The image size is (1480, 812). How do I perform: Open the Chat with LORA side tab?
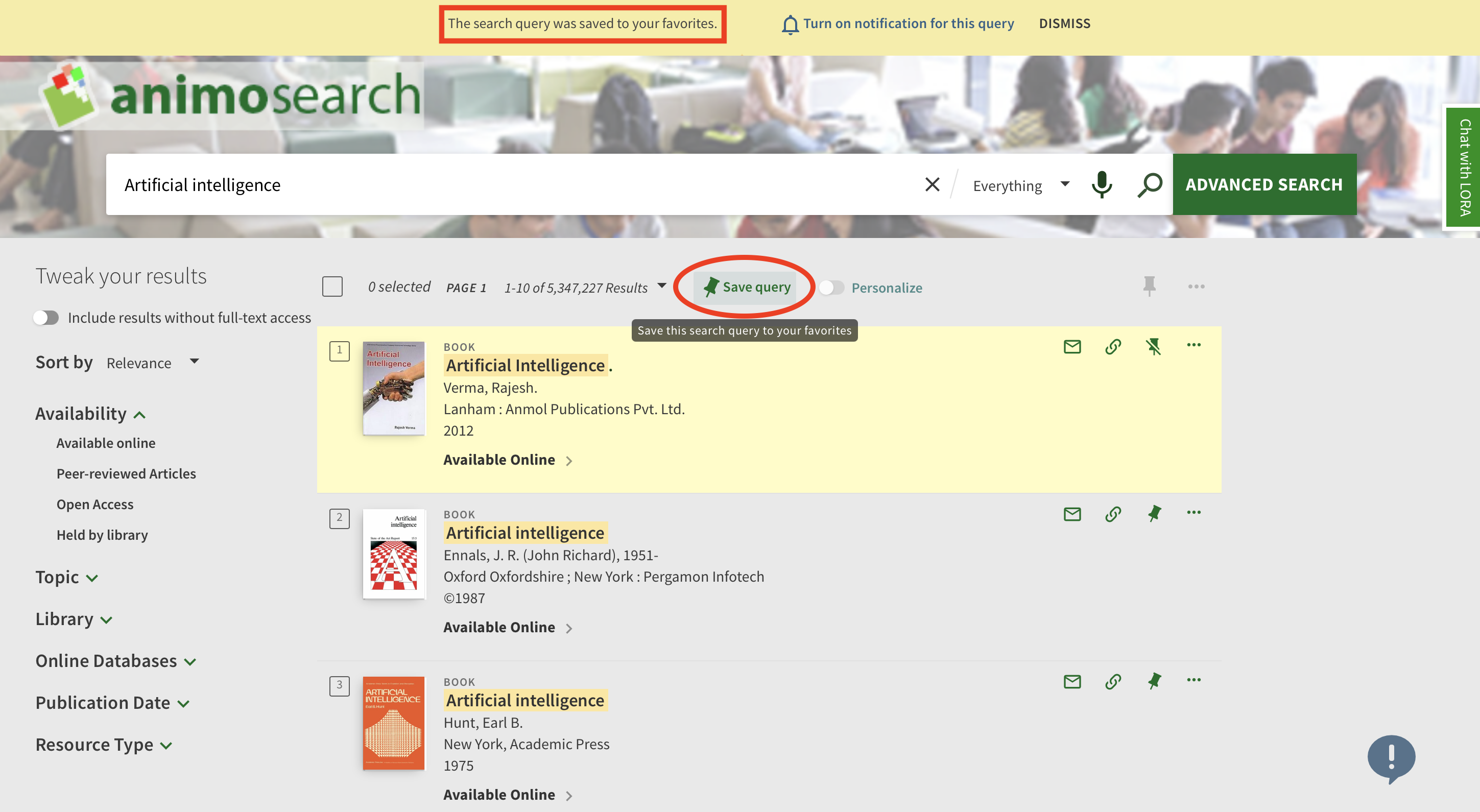pos(1464,168)
